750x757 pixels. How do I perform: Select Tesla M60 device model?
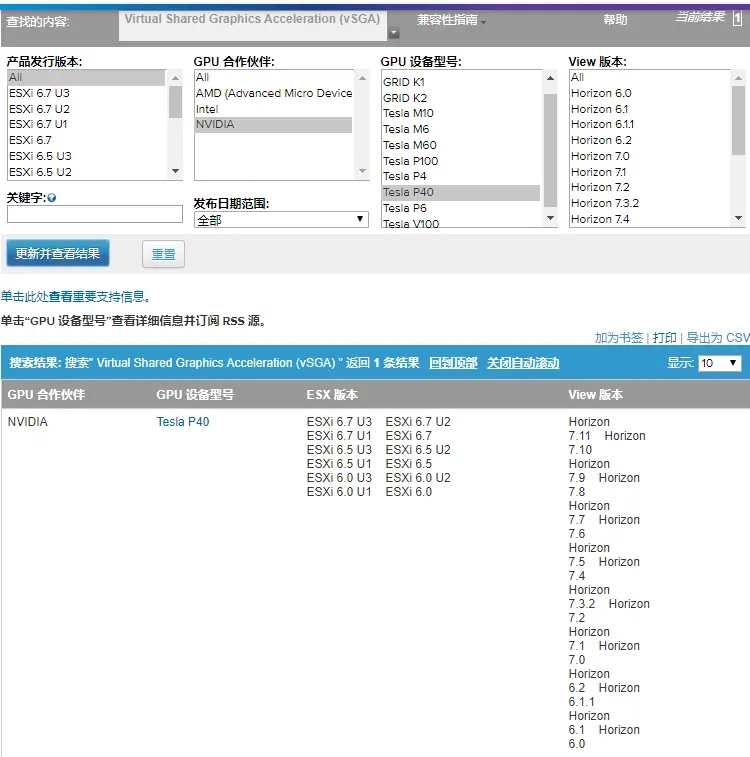point(461,145)
